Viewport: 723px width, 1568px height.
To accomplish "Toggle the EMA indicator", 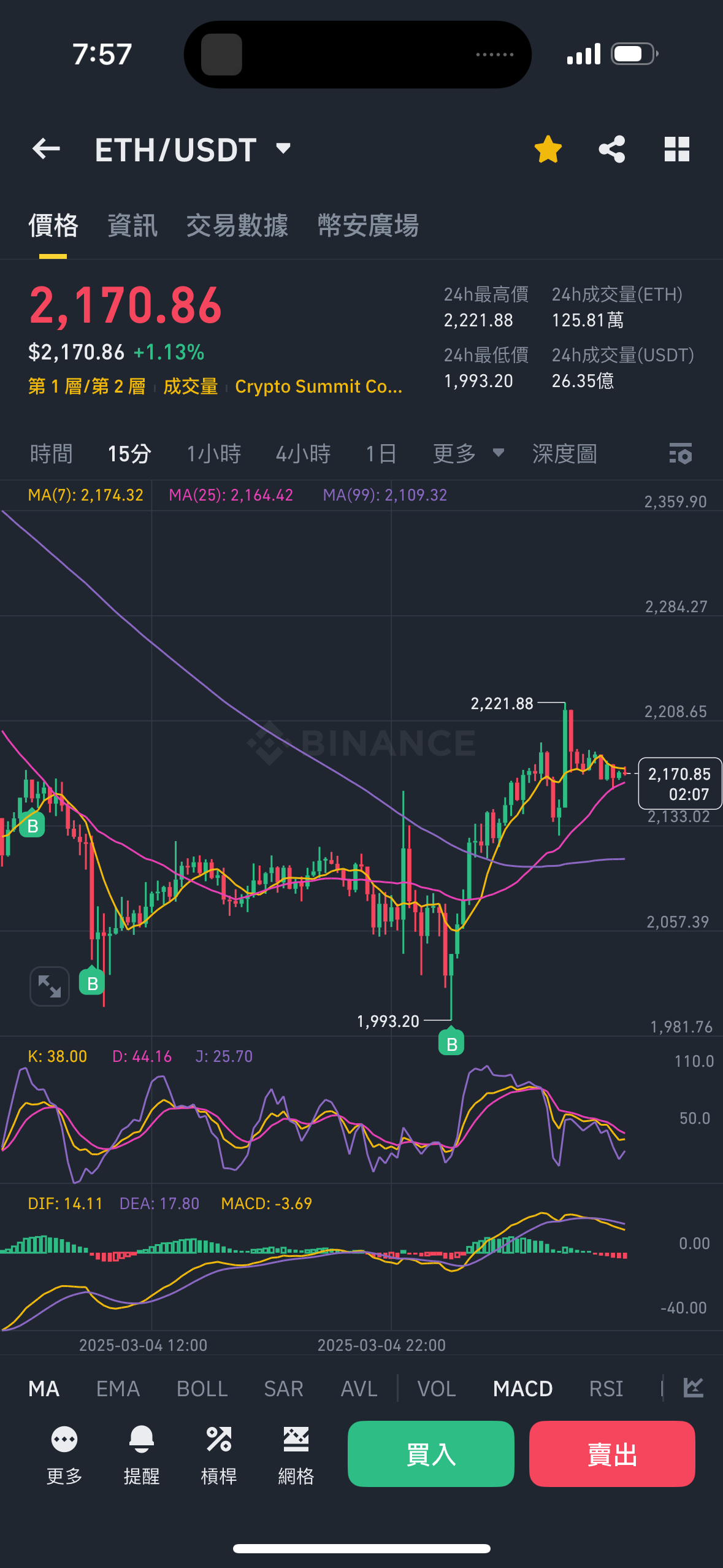I will coord(118,1388).
